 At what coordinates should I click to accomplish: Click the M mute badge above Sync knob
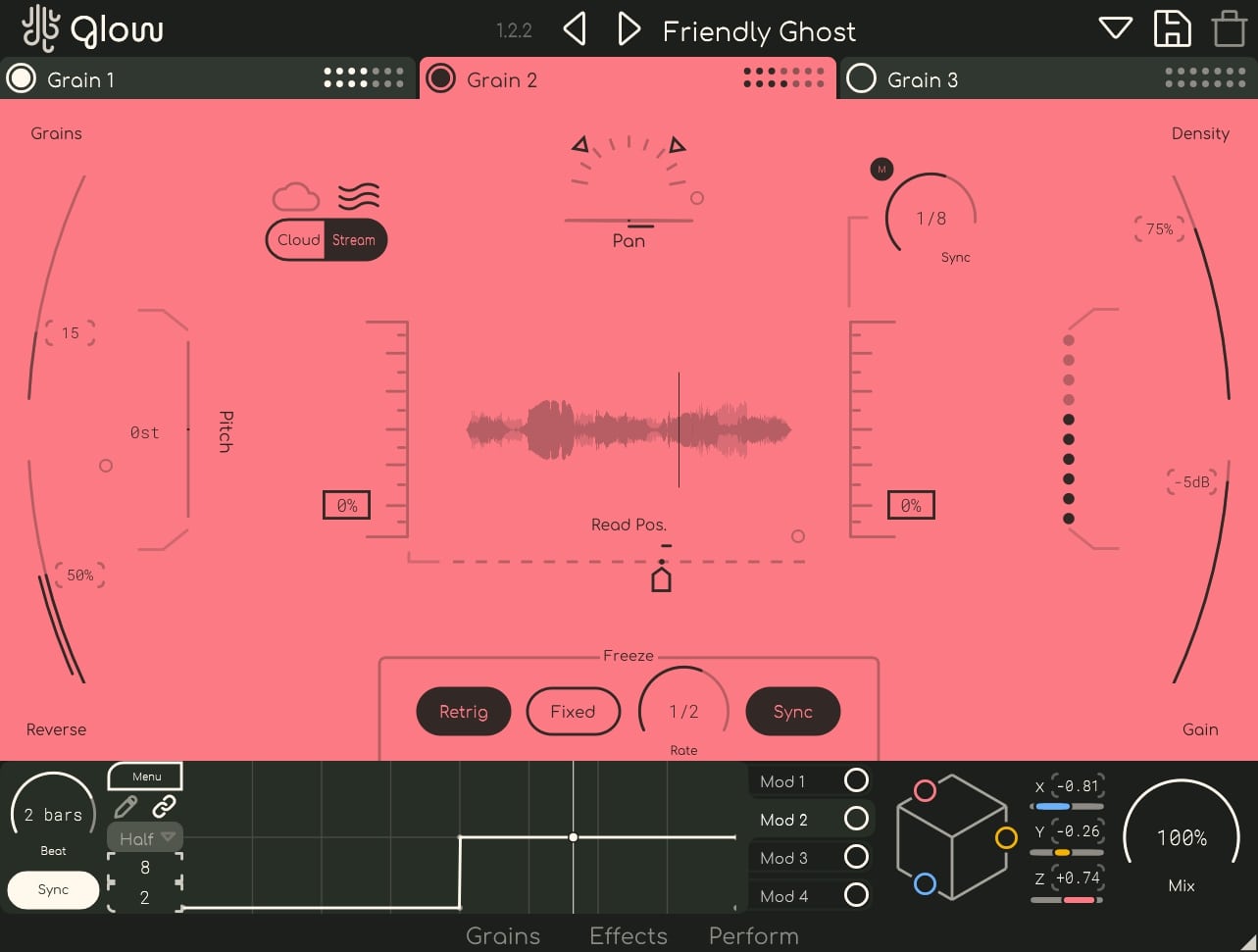pyautogui.click(x=881, y=169)
